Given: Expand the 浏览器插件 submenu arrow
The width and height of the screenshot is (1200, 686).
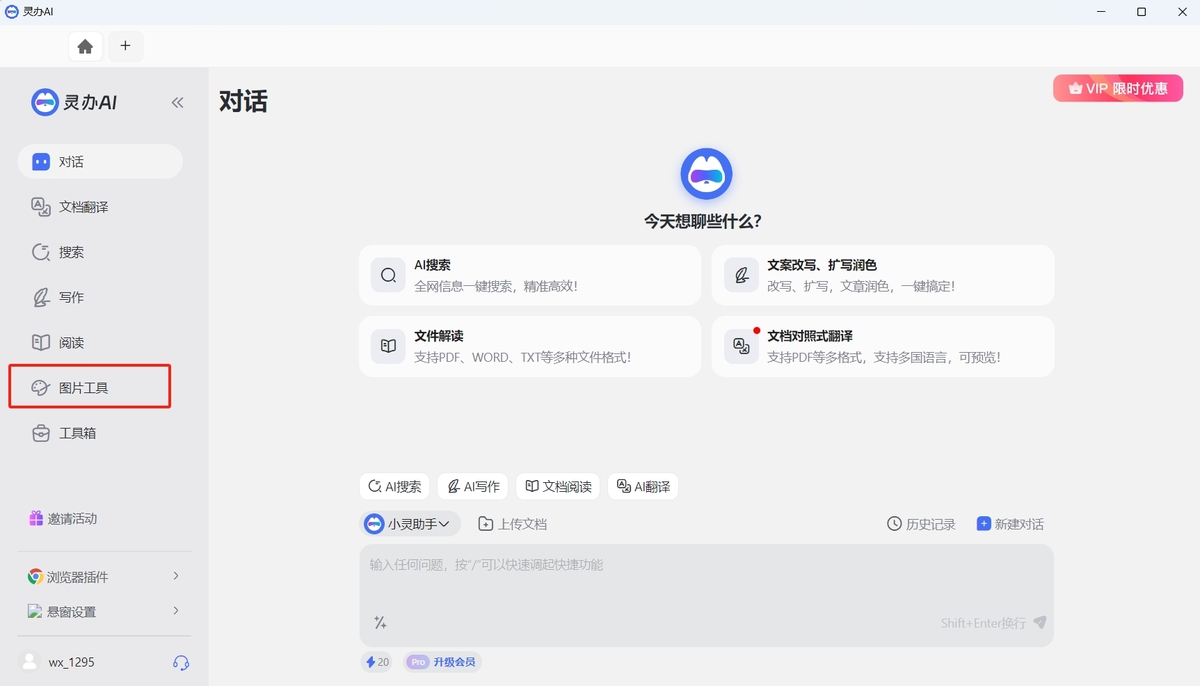Looking at the screenshot, I should coord(176,576).
